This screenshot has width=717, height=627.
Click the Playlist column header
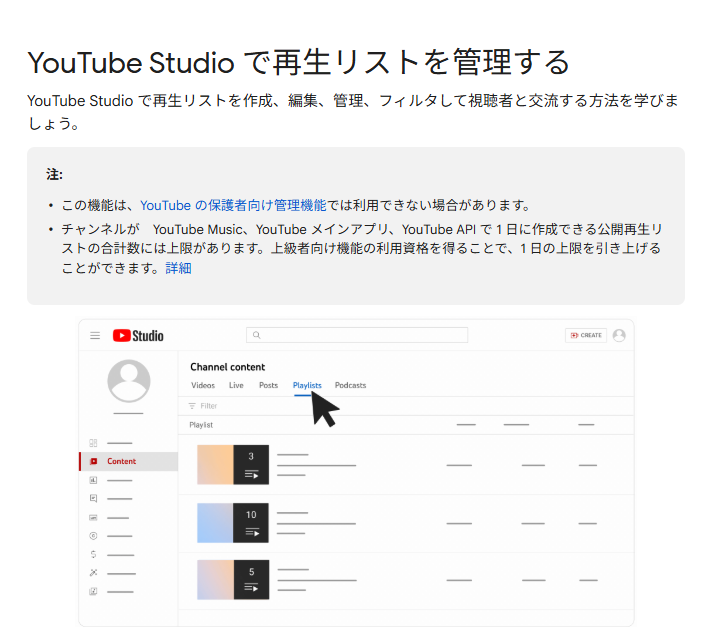click(x=201, y=425)
